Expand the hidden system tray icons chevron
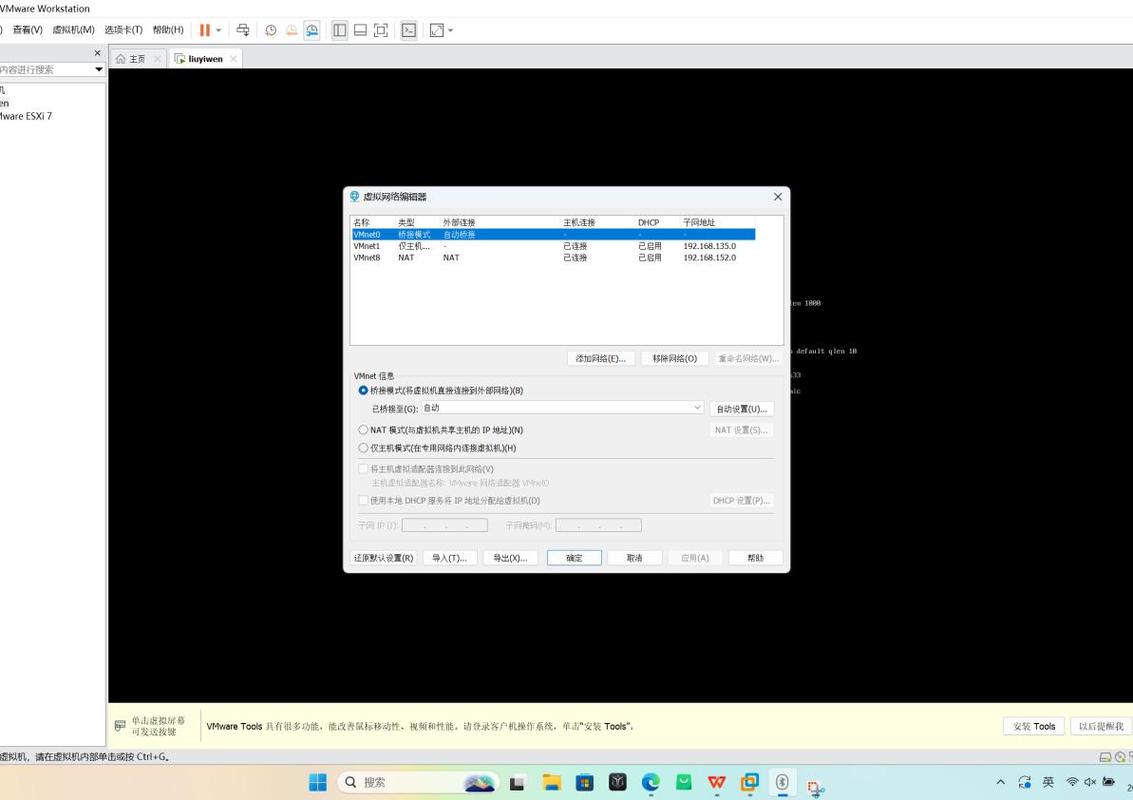Screen dimensions: 1133x800 pos(1001,782)
